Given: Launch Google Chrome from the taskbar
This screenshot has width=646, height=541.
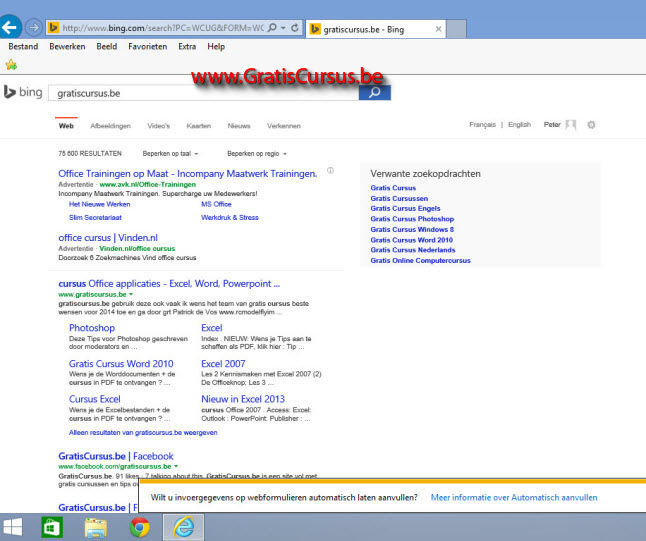Looking at the screenshot, I should click(x=140, y=527).
